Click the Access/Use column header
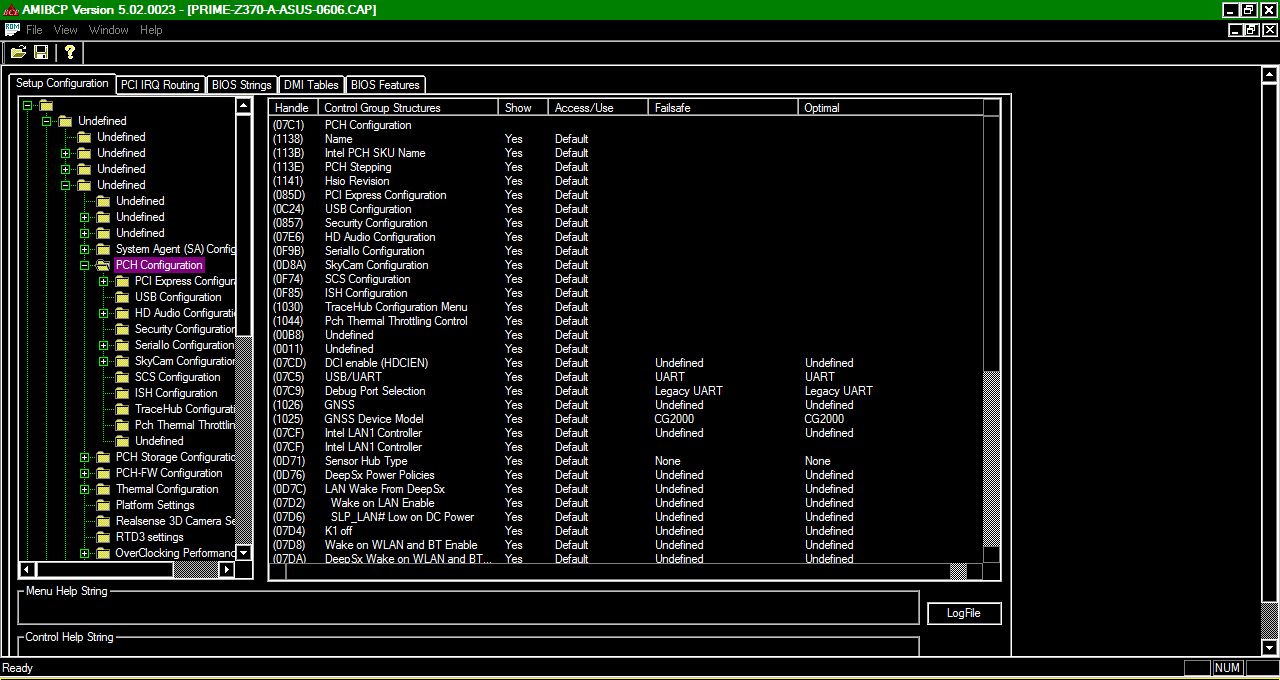 coord(598,107)
